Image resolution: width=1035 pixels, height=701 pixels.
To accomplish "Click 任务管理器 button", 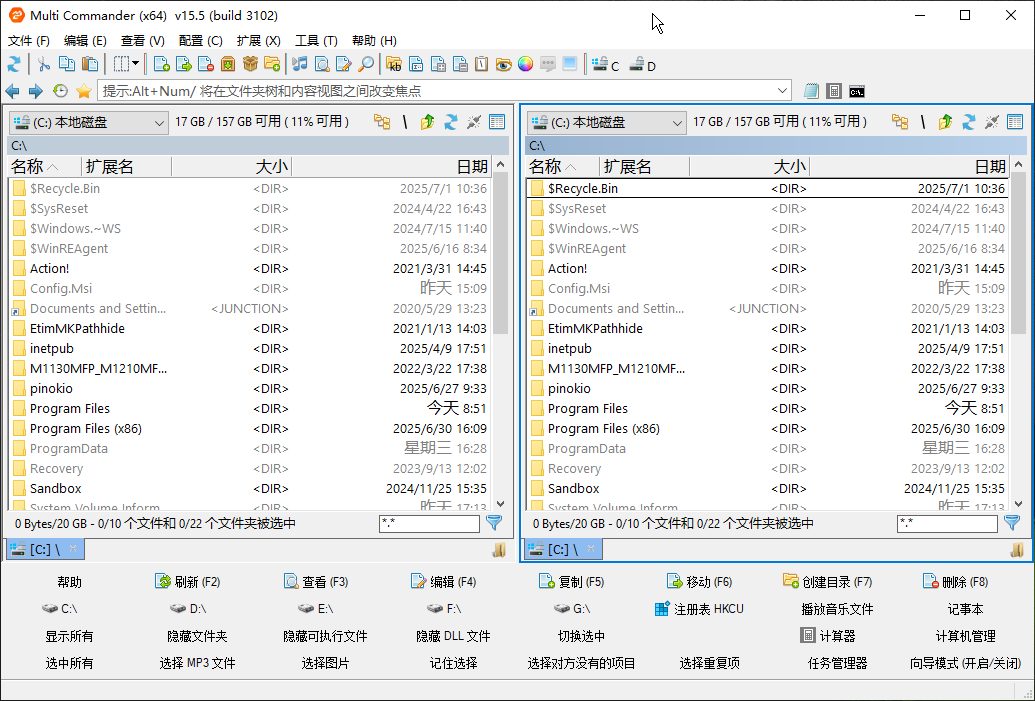I will coord(838,663).
